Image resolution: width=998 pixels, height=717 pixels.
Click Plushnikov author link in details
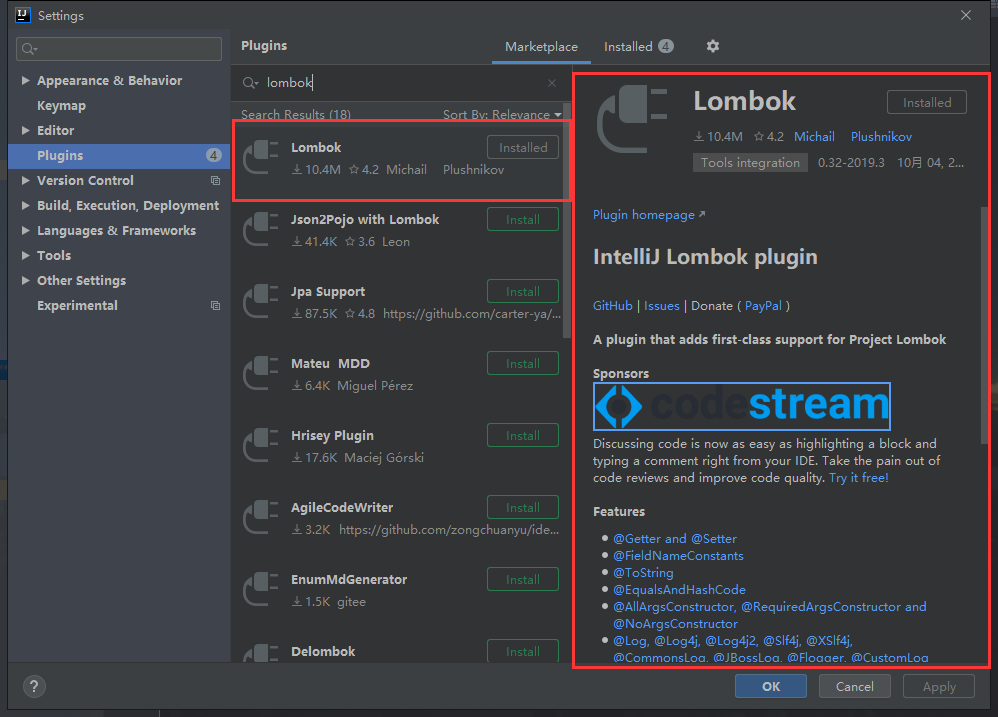[x=881, y=137]
